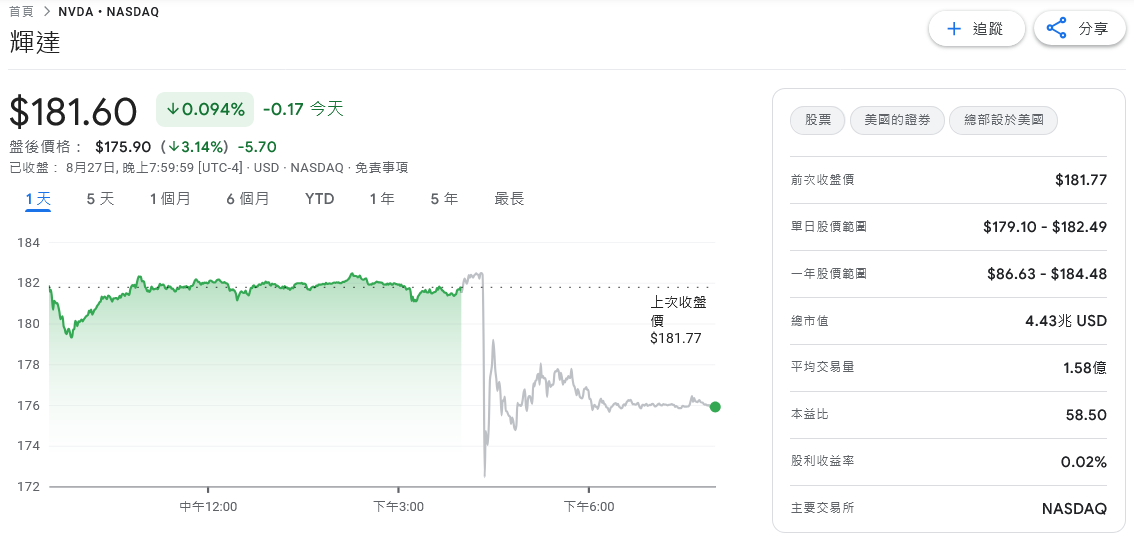Image resolution: width=1134 pixels, height=535 pixels.
Task: Click the 股票 category chip
Action: point(817,121)
